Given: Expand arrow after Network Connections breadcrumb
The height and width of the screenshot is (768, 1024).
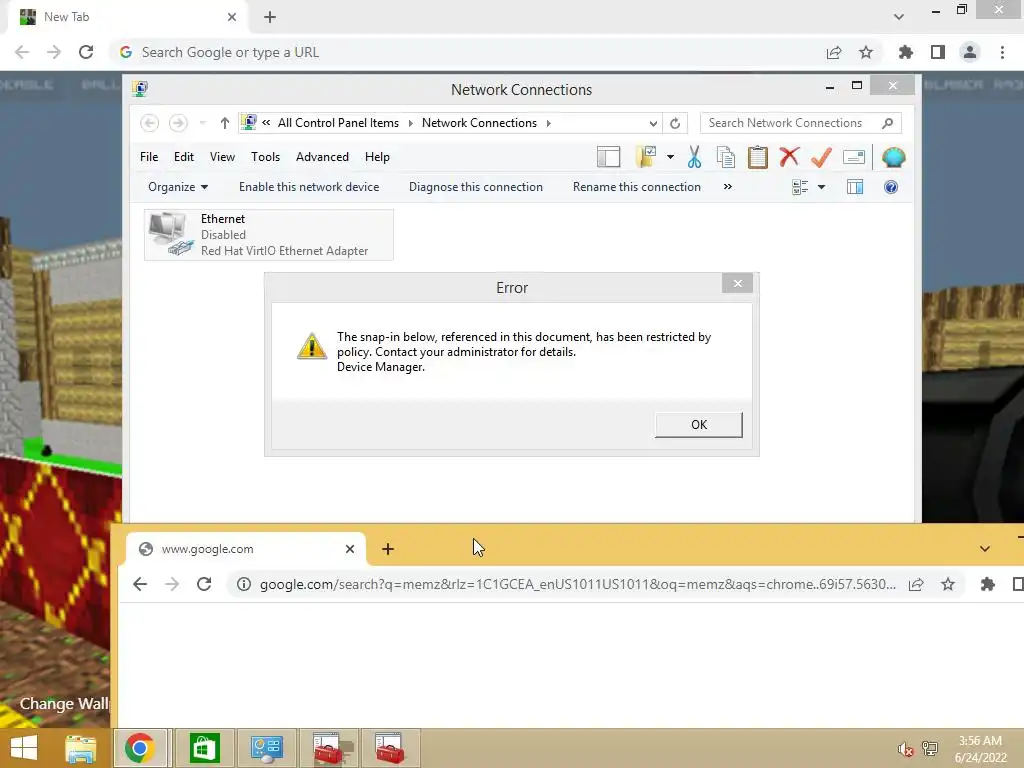Looking at the screenshot, I should click(549, 123).
